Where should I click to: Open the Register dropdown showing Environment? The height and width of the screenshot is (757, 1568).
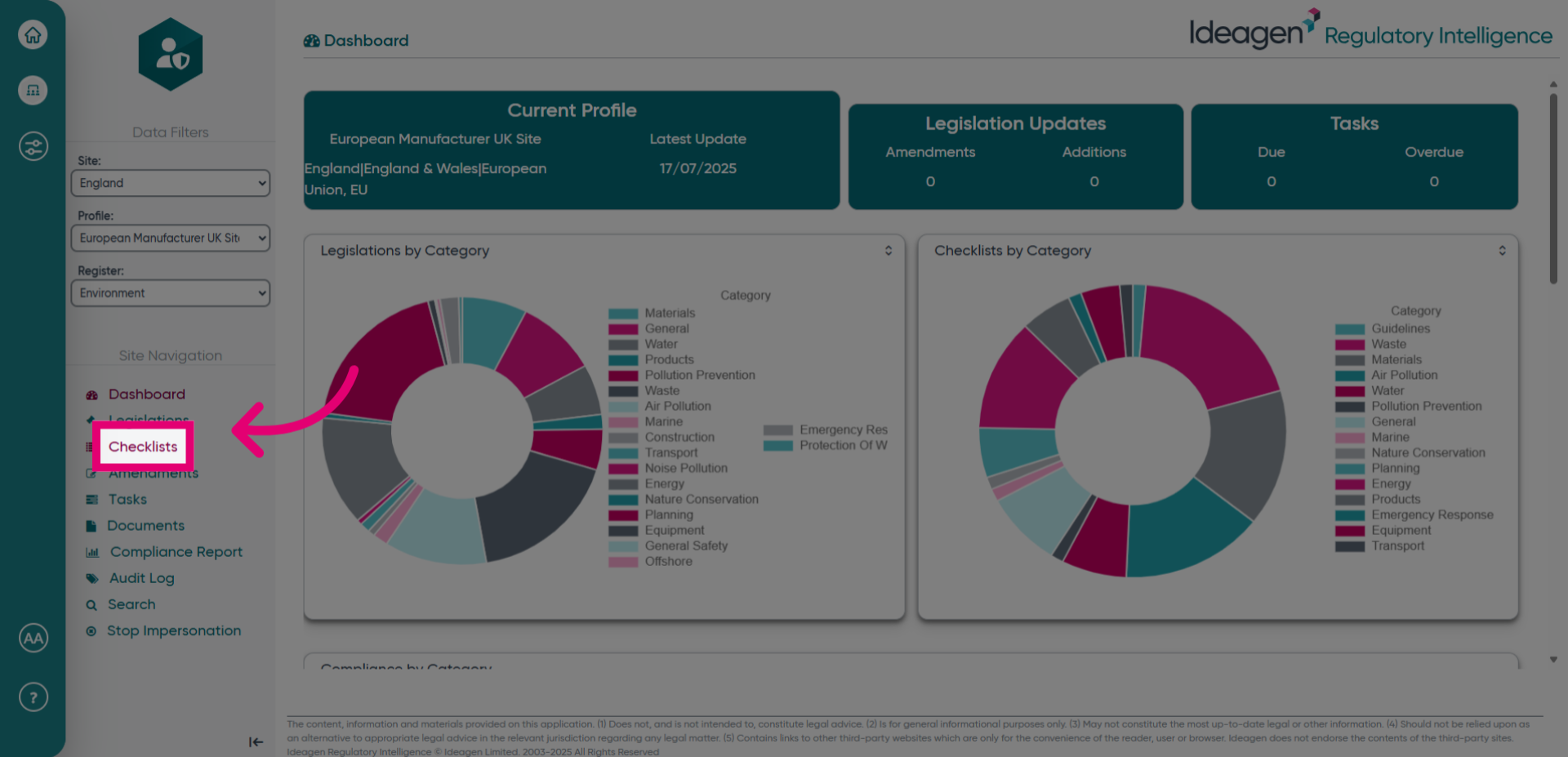pyautogui.click(x=171, y=292)
